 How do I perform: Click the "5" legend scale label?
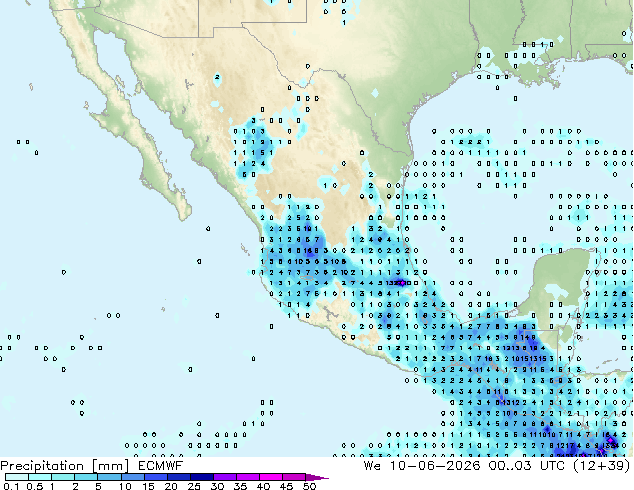click(x=98, y=486)
